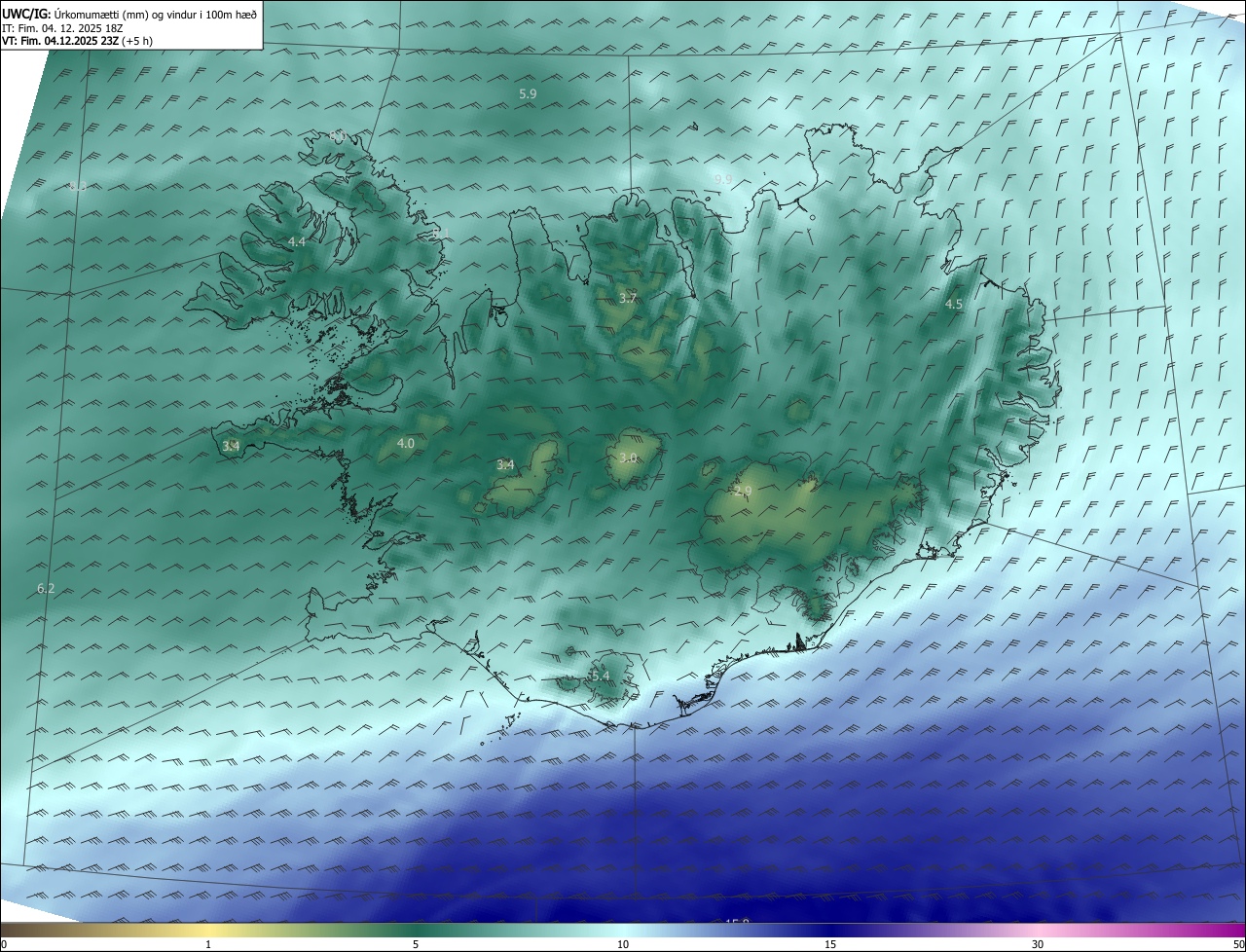Click the 5.4 value label near the south coast
This screenshot has width=1246, height=952.
600,677
